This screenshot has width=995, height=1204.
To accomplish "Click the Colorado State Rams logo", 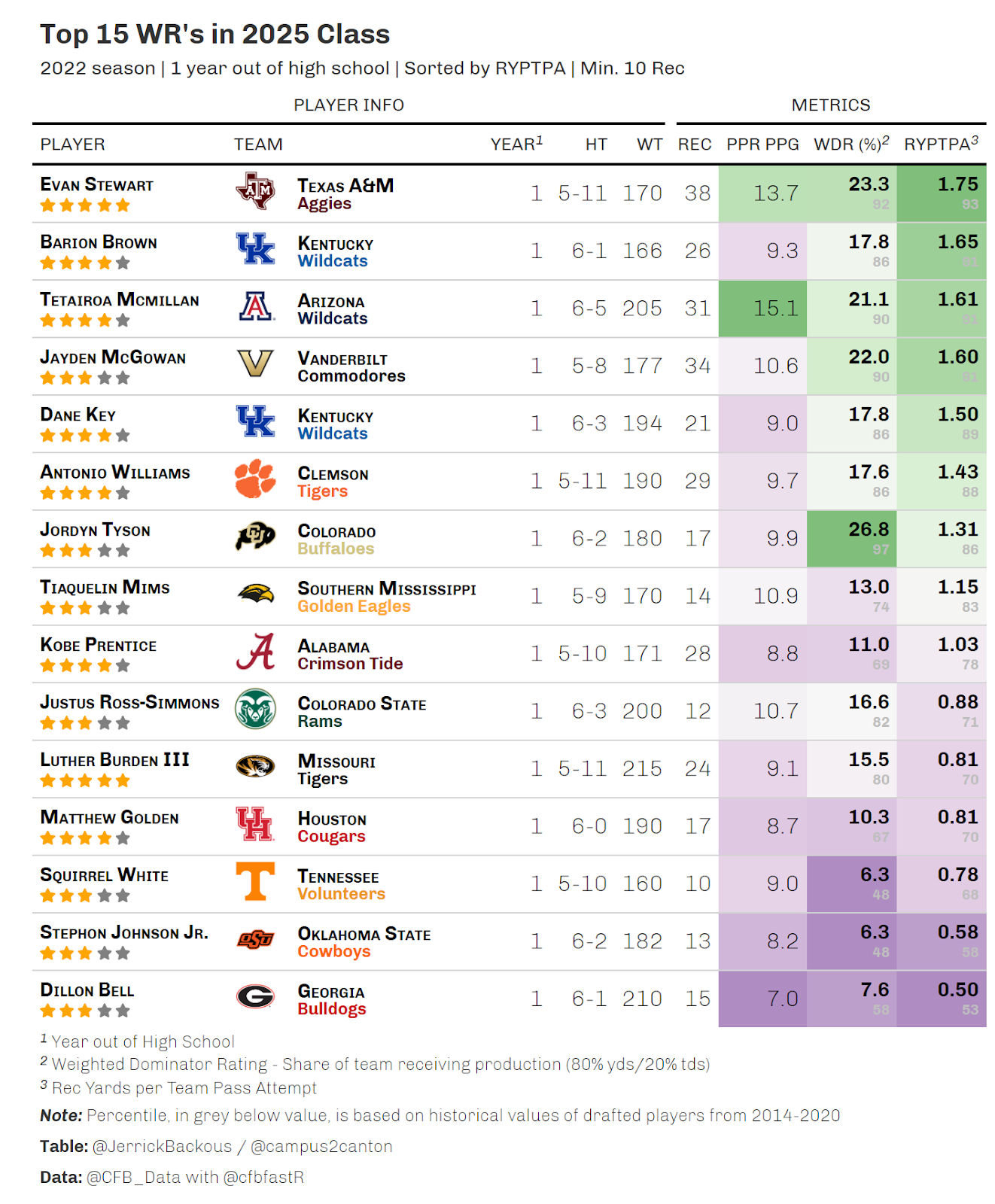I will coord(255,710).
